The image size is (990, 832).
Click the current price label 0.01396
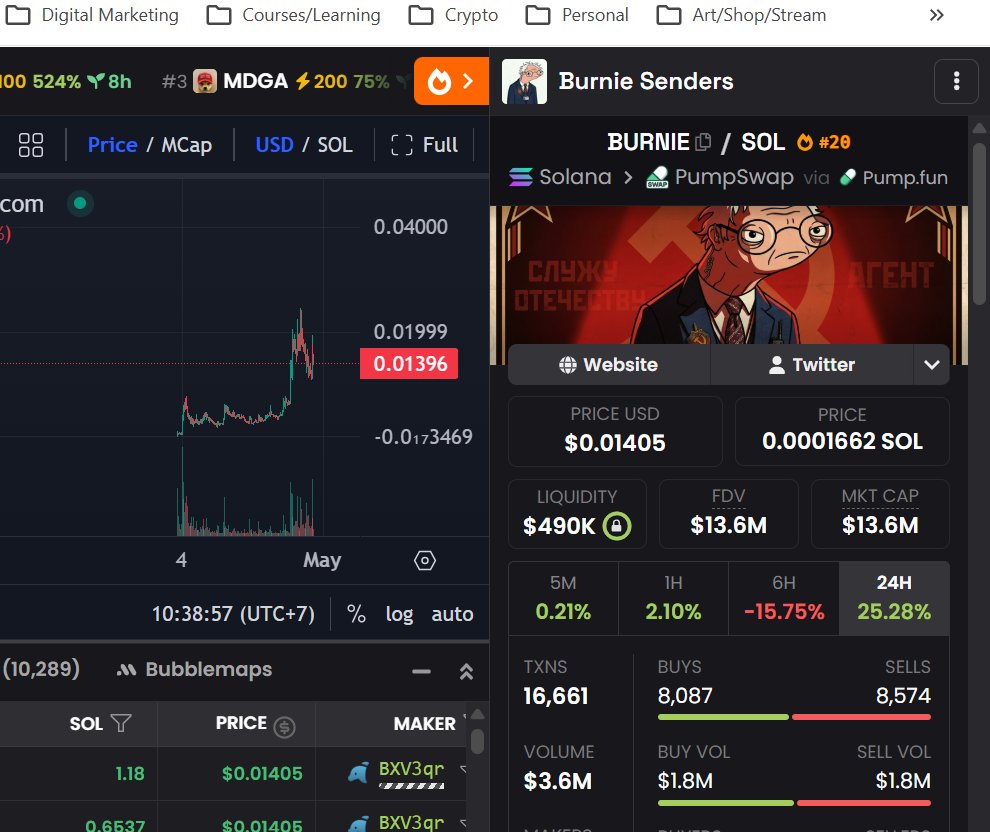click(x=409, y=364)
